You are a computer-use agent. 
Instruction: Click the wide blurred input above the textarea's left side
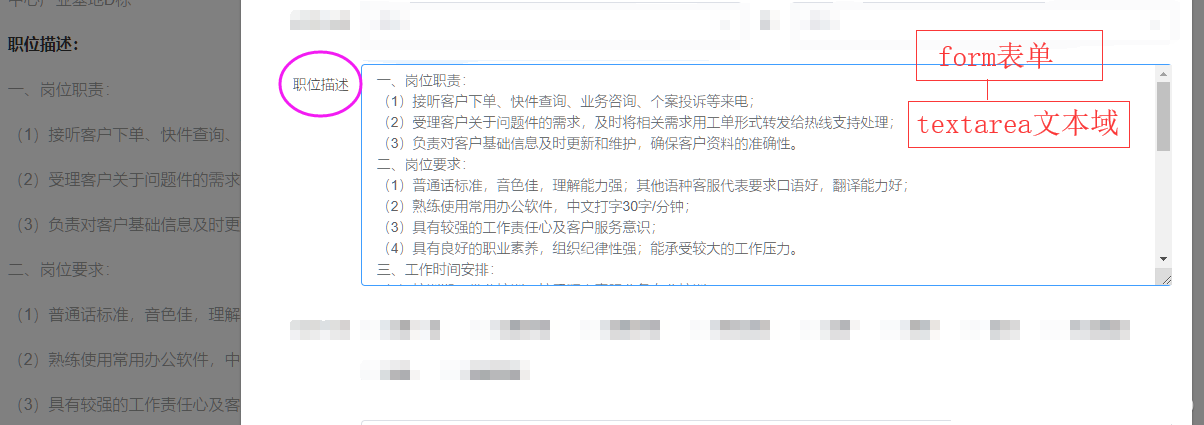pos(551,21)
